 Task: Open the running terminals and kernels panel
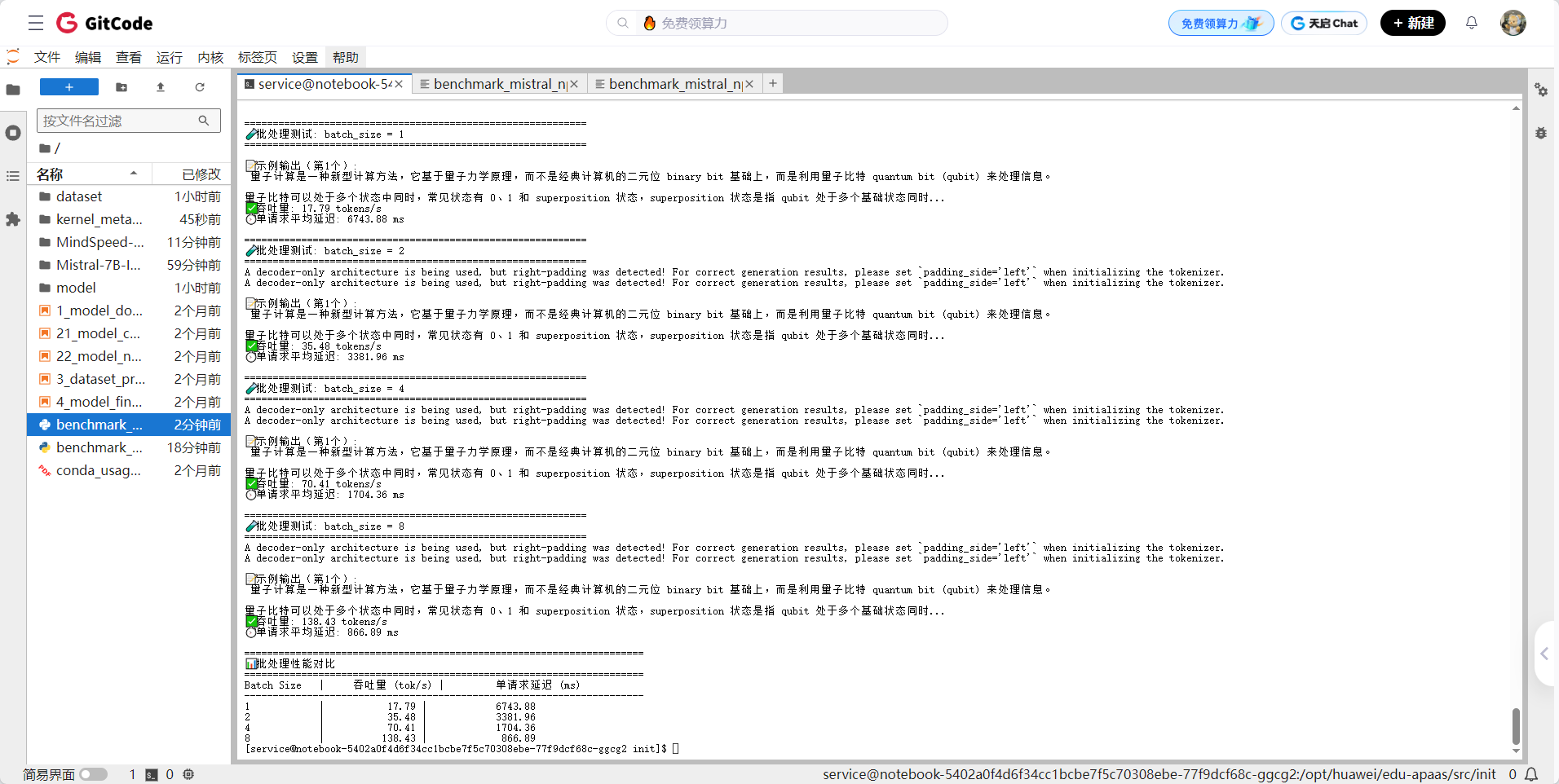13,133
